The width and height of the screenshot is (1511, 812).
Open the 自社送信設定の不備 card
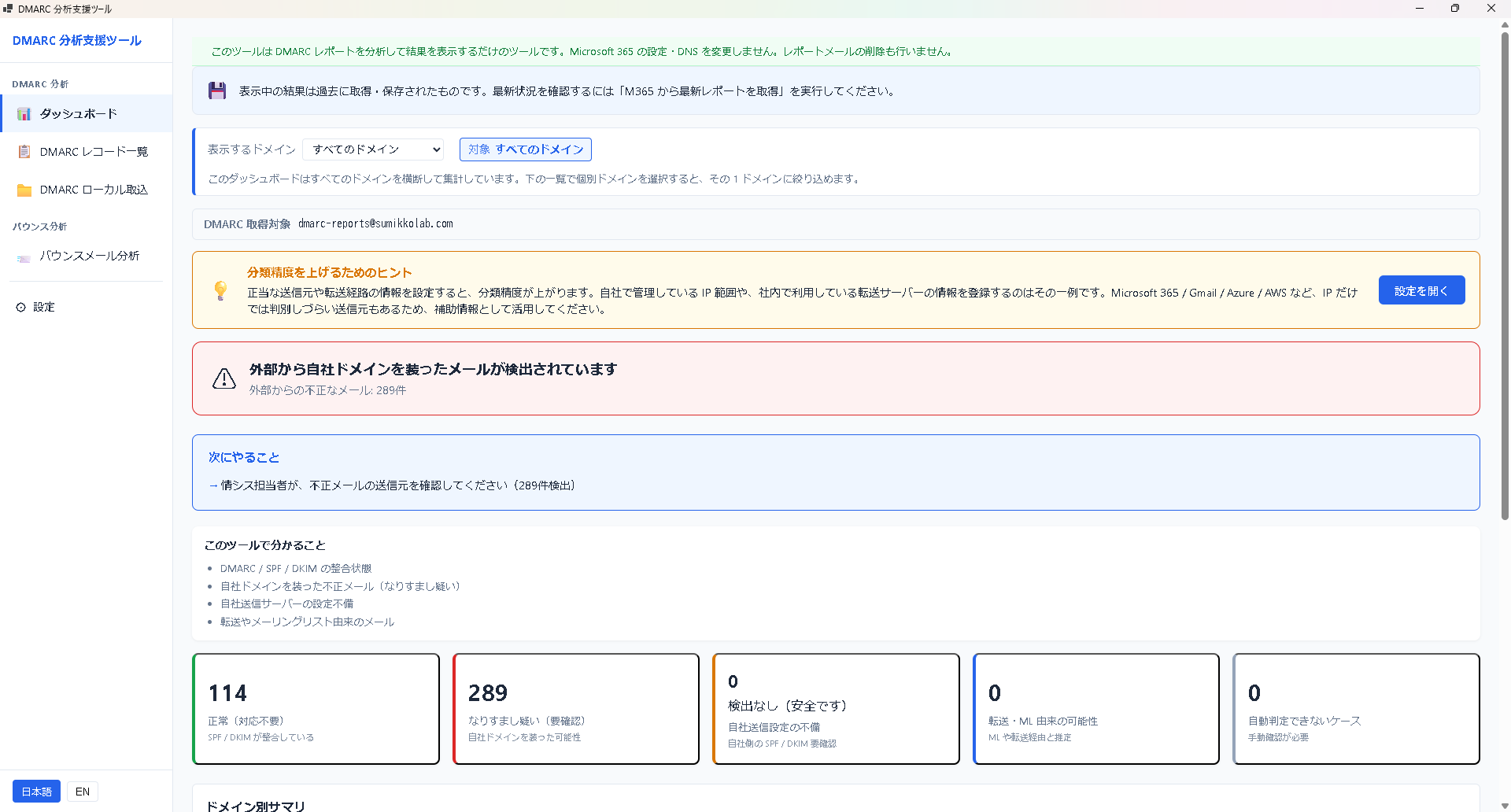[x=836, y=709]
